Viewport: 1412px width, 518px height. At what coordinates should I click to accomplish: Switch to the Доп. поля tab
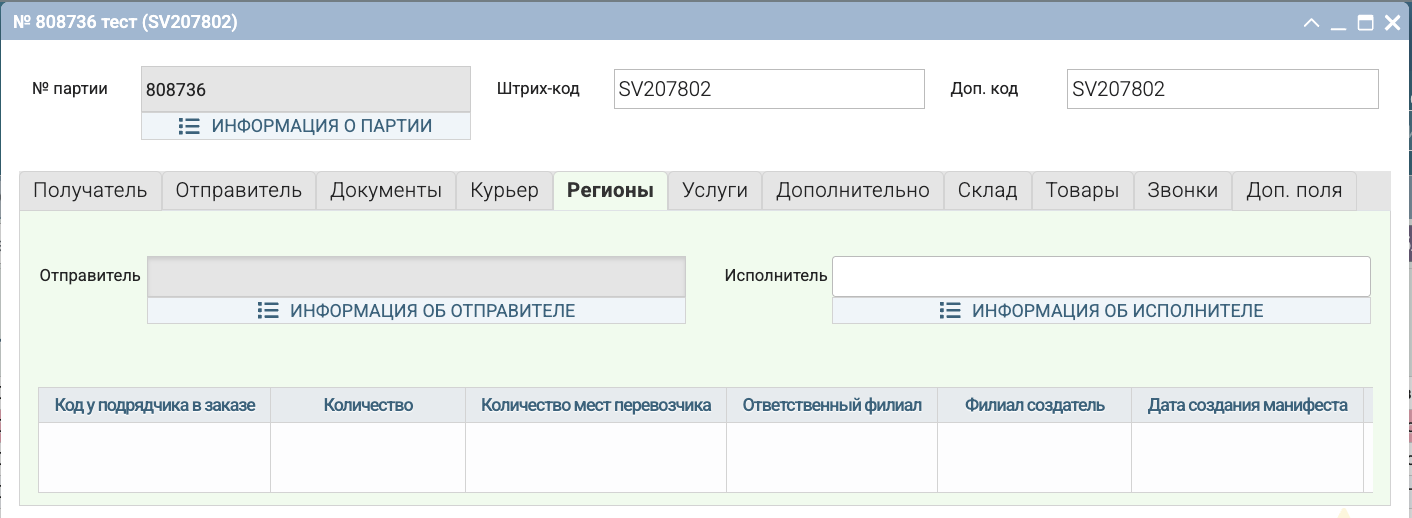click(x=1294, y=190)
